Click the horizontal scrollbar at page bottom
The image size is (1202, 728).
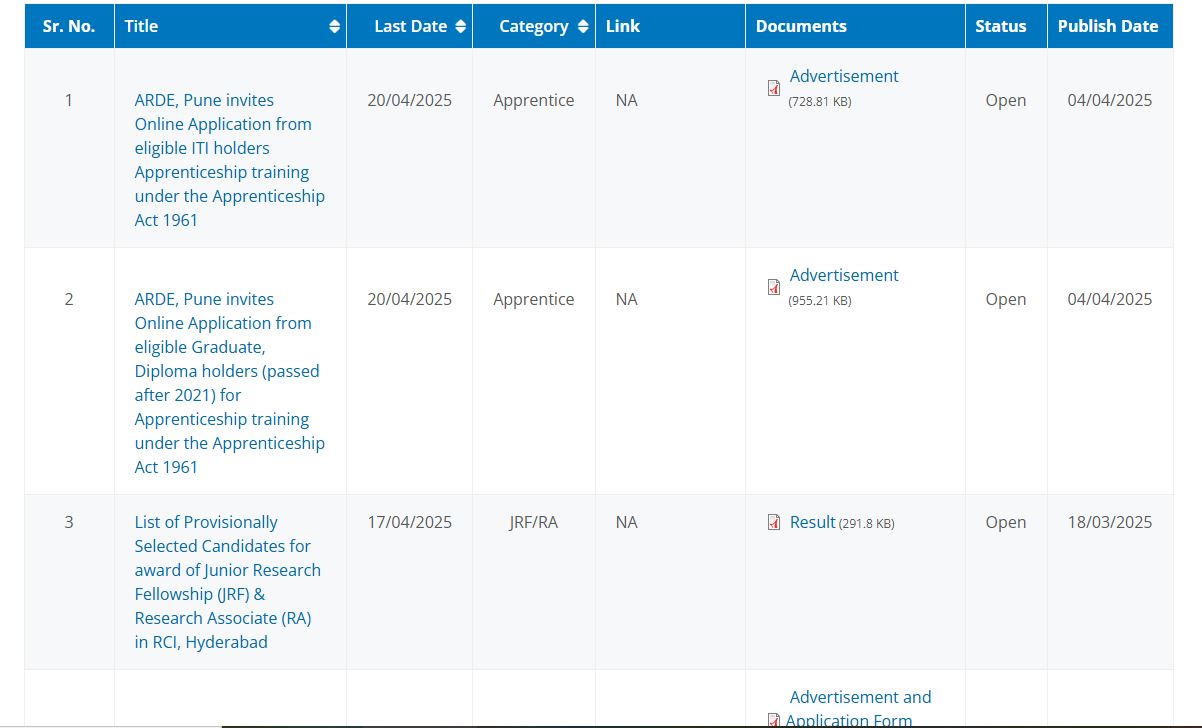[700, 725]
